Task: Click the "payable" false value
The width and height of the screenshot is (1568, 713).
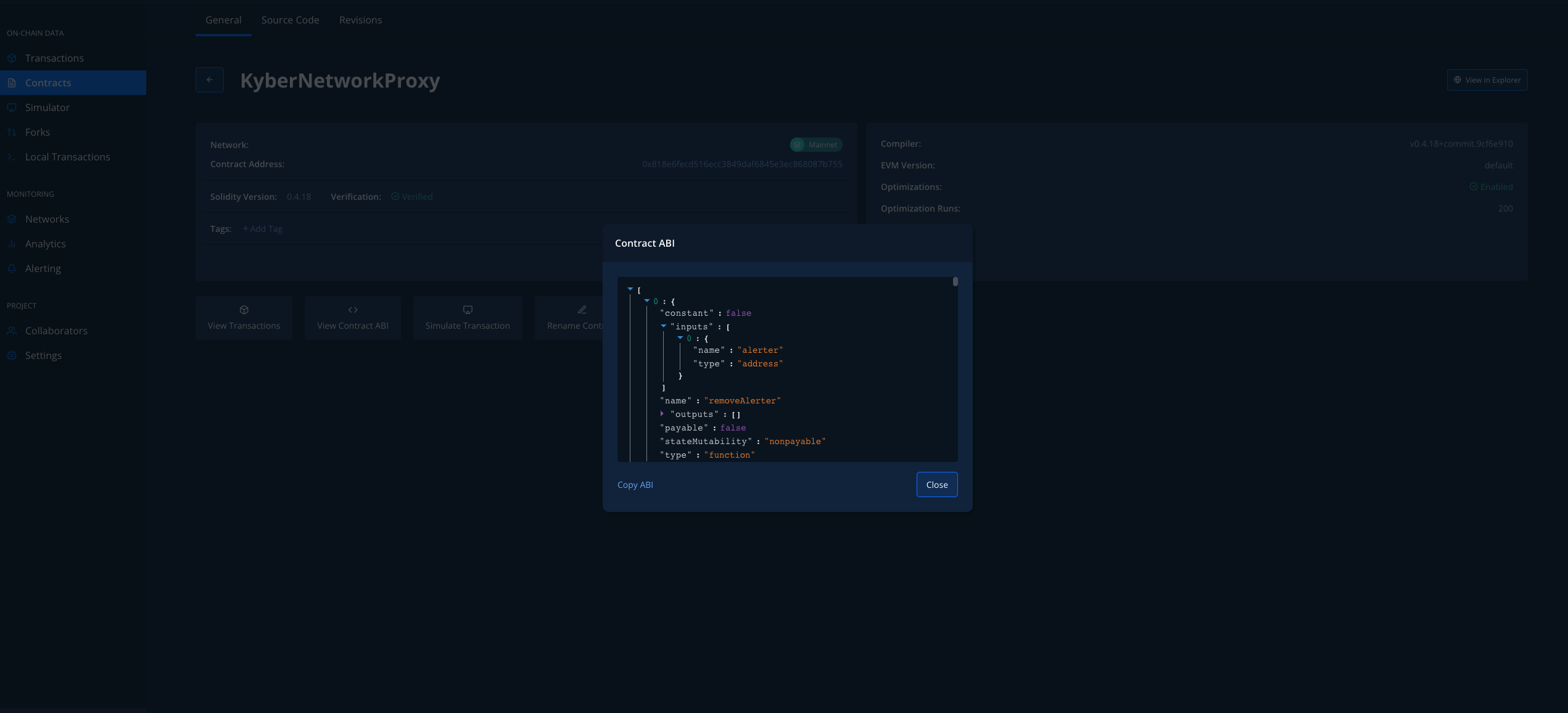Action: click(733, 428)
